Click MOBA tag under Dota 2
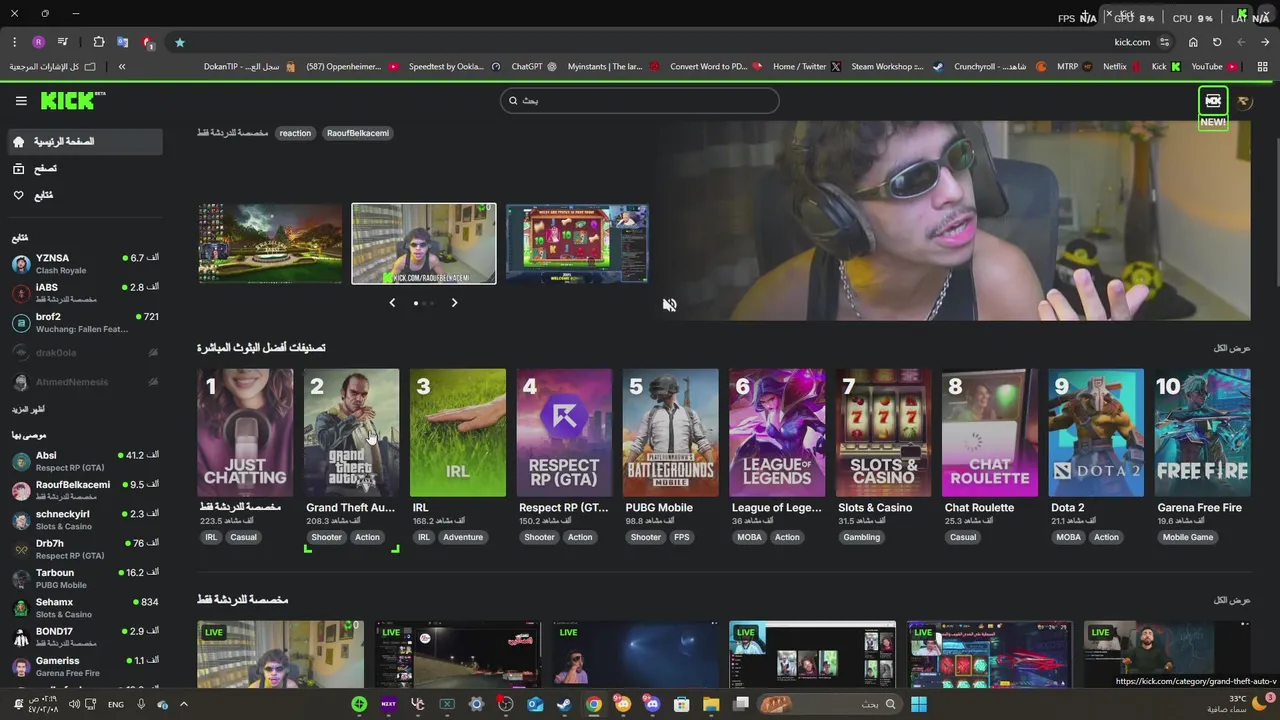This screenshot has height=720, width=1280. pos(1069,537)
